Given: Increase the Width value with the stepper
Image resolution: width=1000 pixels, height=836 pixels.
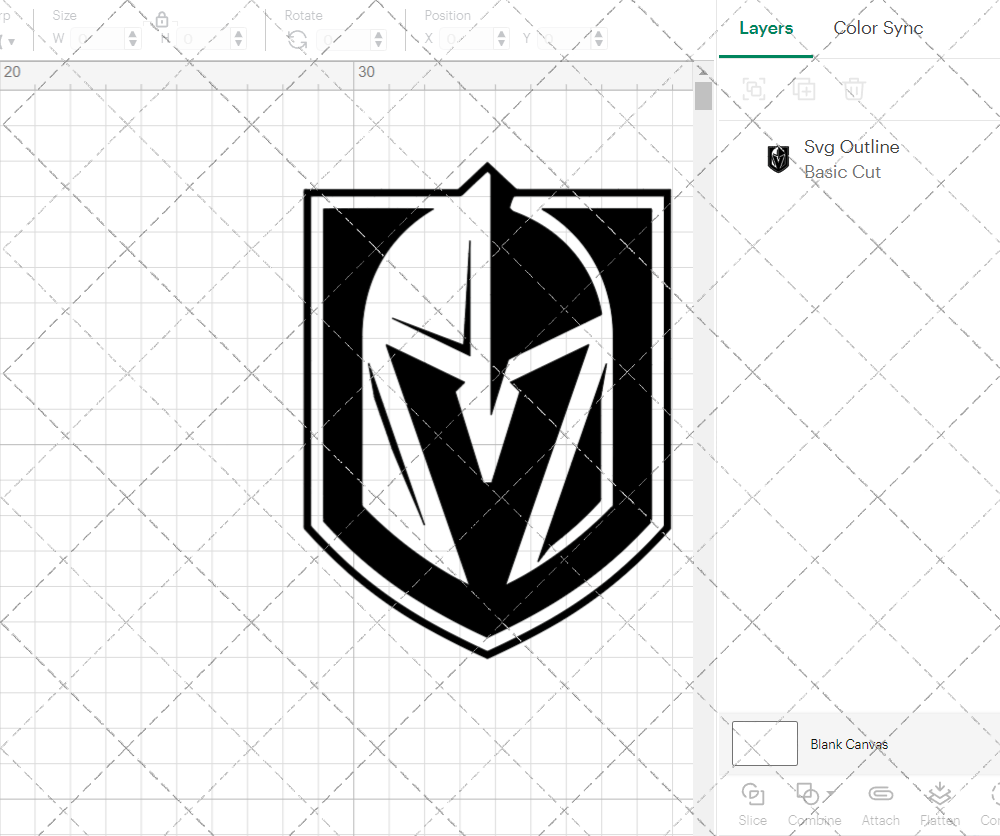Looking at the screenshot, I should tap(131, 32).
